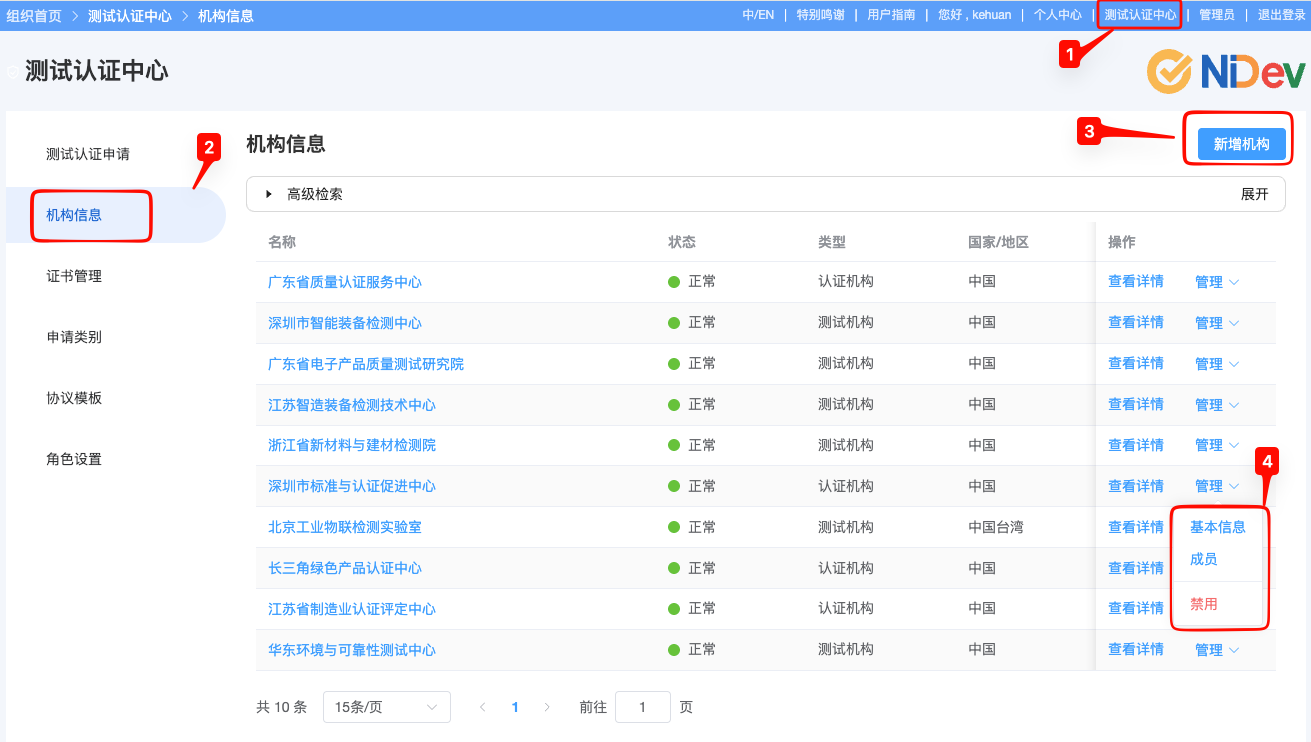Open the 15条/页 page size dropdown
The image size is (1311, 742).
(387, 707)
